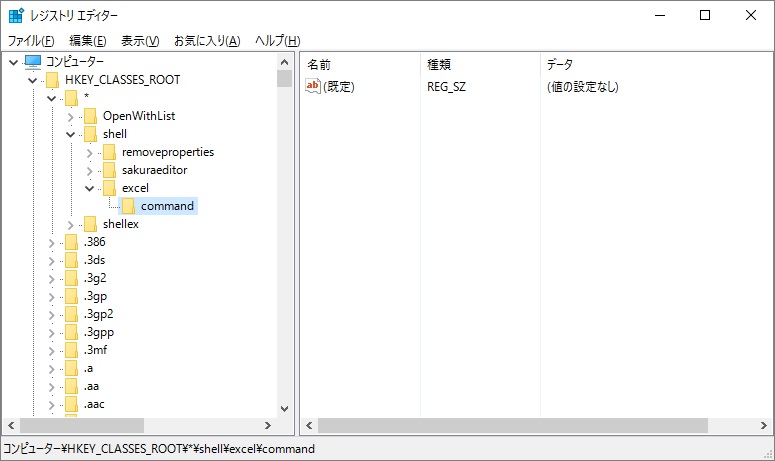Click the .3gpp folder icon
The width and height of the screenshot is (775, 461).
point(72,333)
